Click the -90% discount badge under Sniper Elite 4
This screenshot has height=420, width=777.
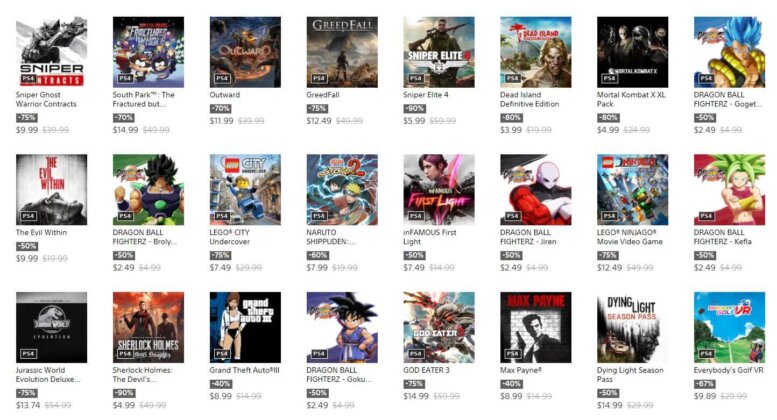point(414,108)
